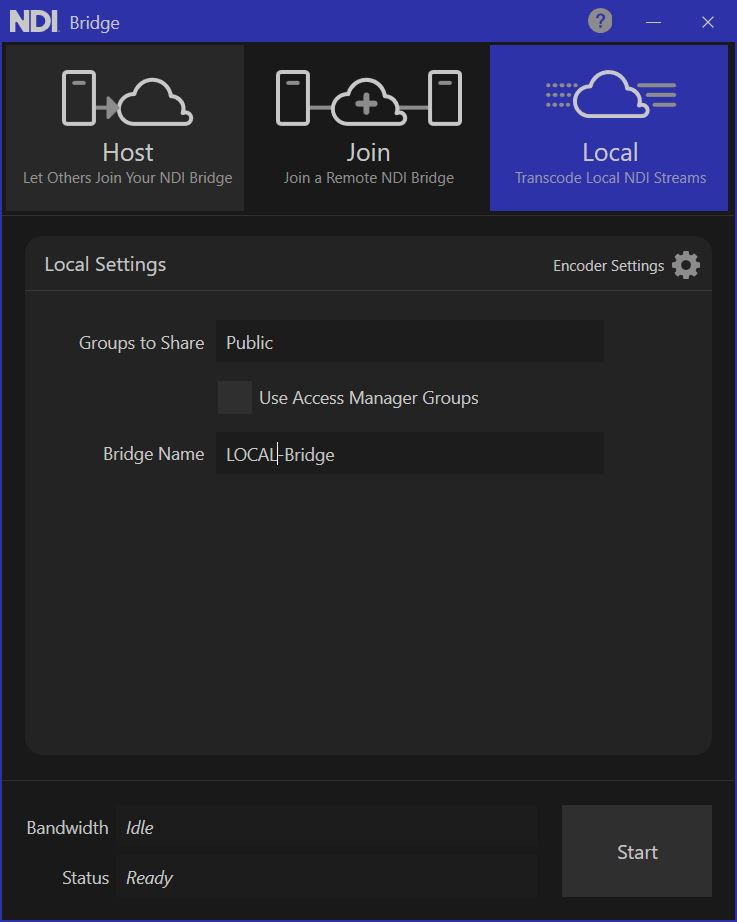This screenshot has height=922, width=737.
Task: Click the Local Settings heading
Action: click(105, 265)
